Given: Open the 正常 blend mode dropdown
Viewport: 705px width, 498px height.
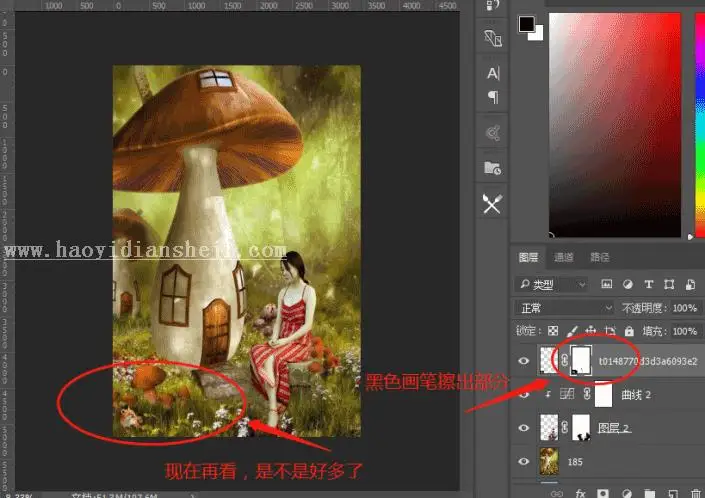Looking at the screenshot, I should click(x=564, y=308).
